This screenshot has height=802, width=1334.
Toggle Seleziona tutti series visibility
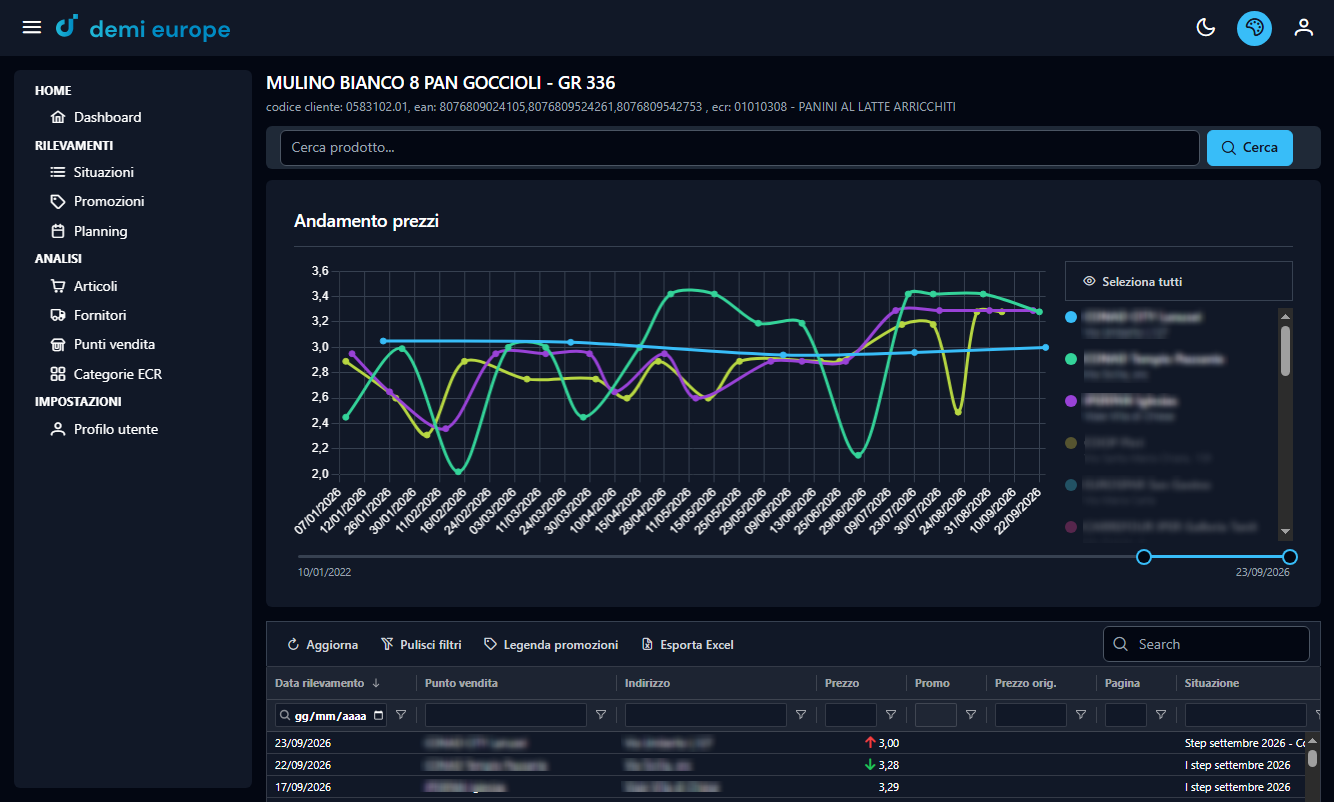click(x=1179, y=281)
